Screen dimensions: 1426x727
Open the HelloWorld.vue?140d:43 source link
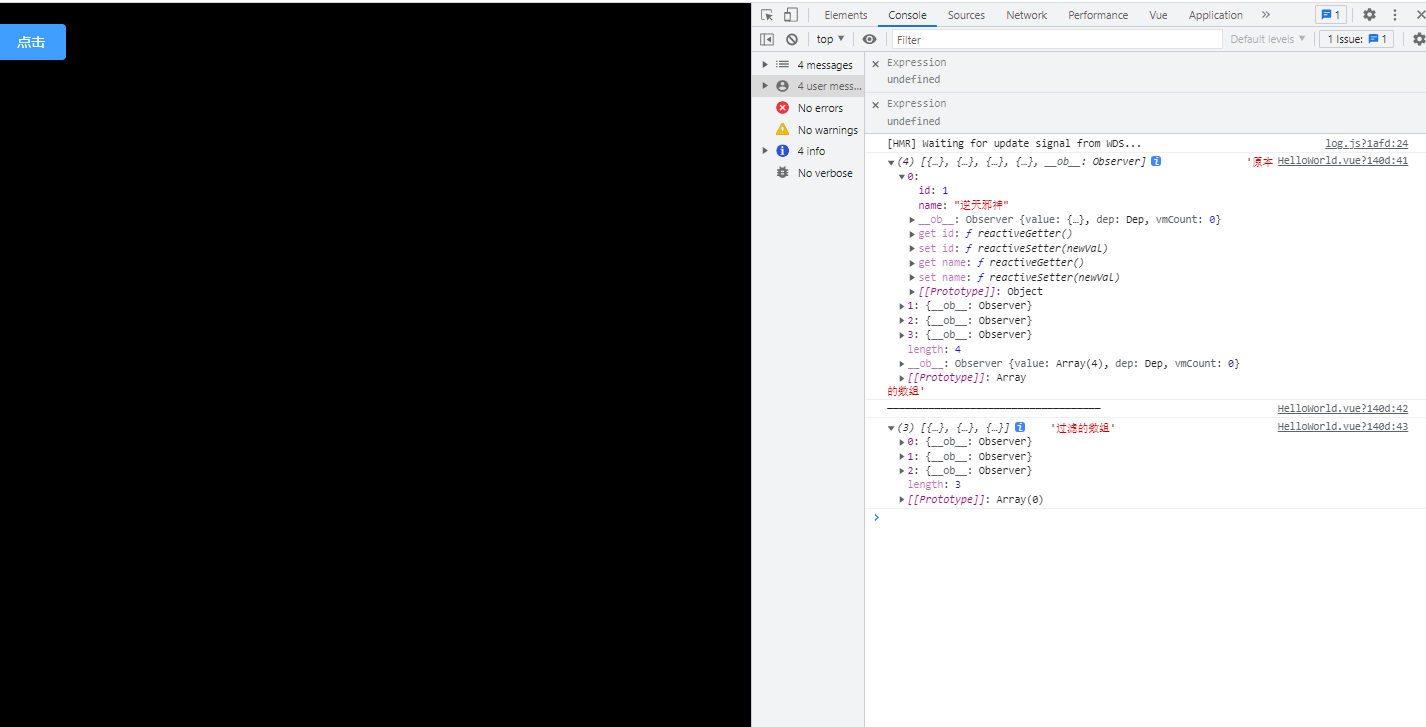coord(1342,427)
